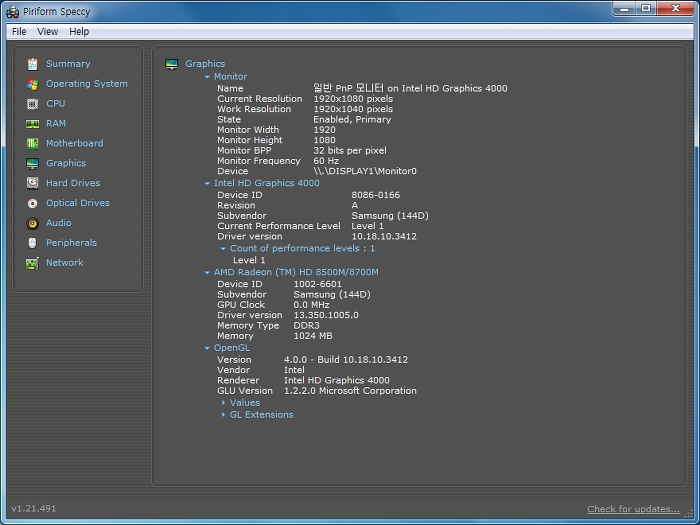The image size is (700, 525).
Task: Click the Operating System Windows flag icon
Action: pos(32,84)
